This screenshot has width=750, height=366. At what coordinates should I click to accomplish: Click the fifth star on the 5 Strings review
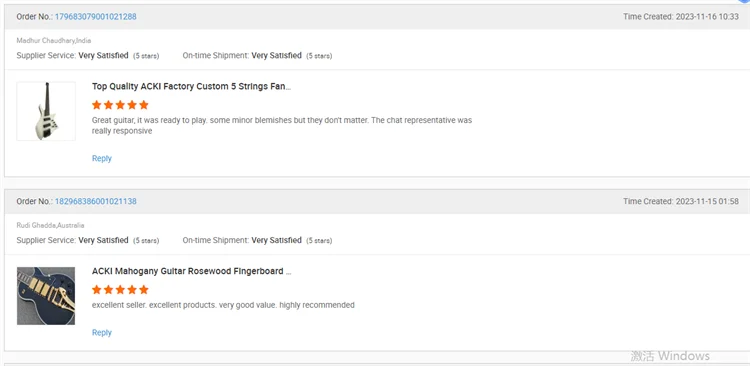tap(143, 105)
